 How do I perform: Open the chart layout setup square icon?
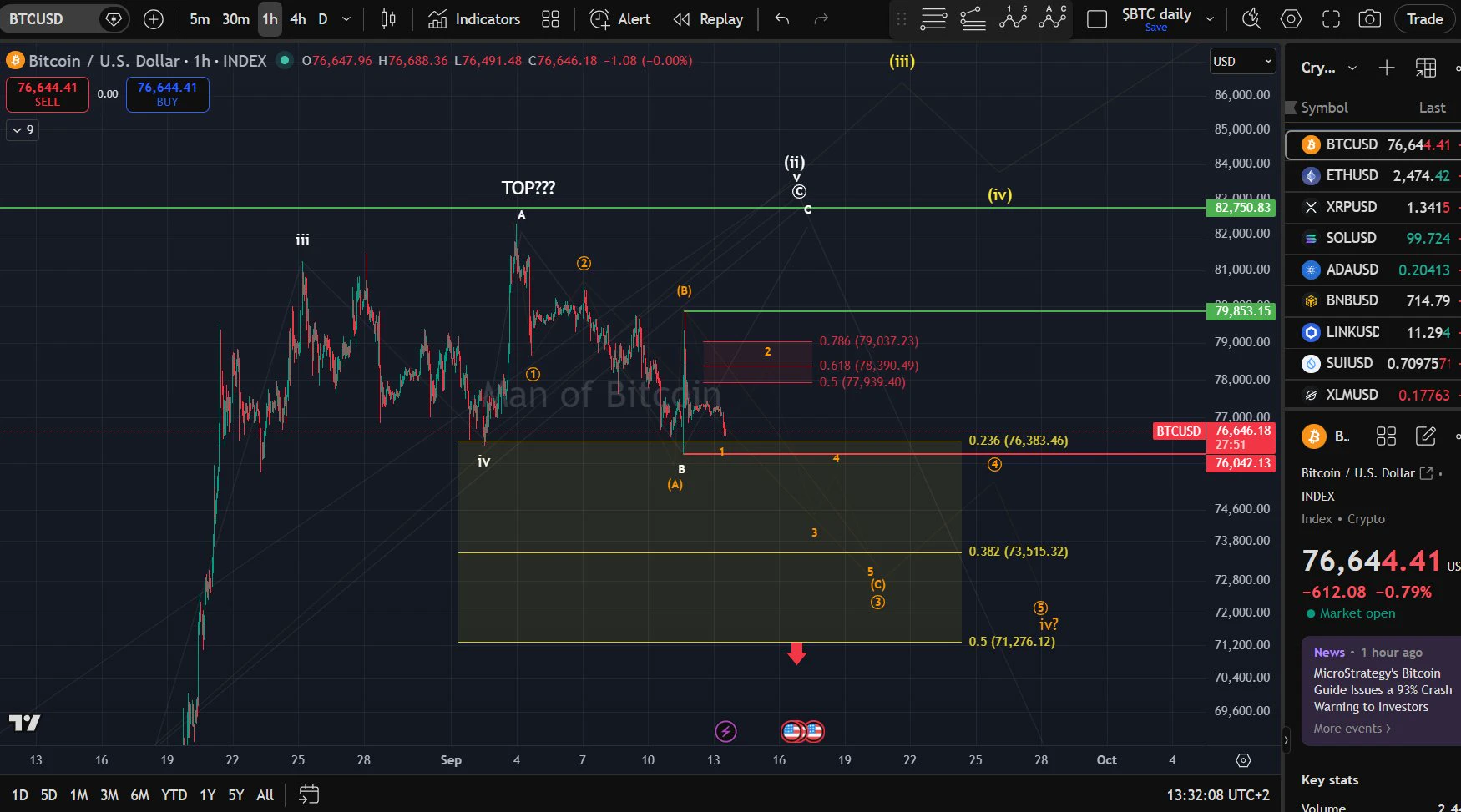pos(1097,19)
